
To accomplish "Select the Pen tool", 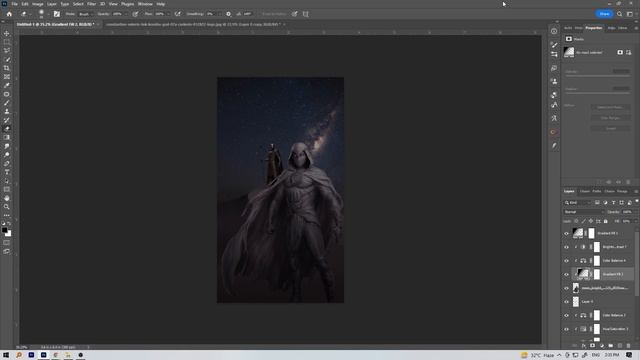I will click(x=7, y=163).
